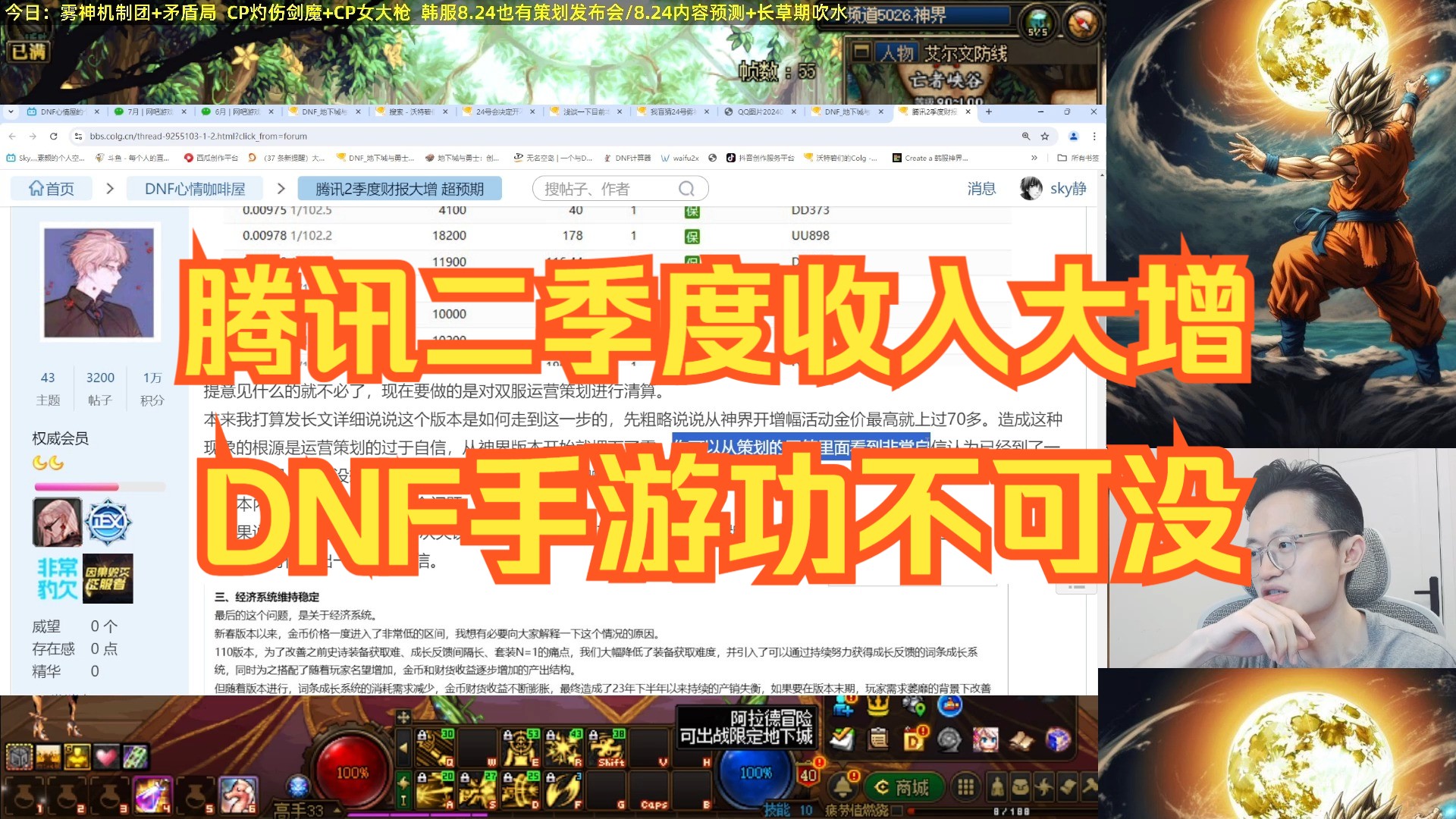
Task: Open the 消息 messages link
Action: coord(981,189)
